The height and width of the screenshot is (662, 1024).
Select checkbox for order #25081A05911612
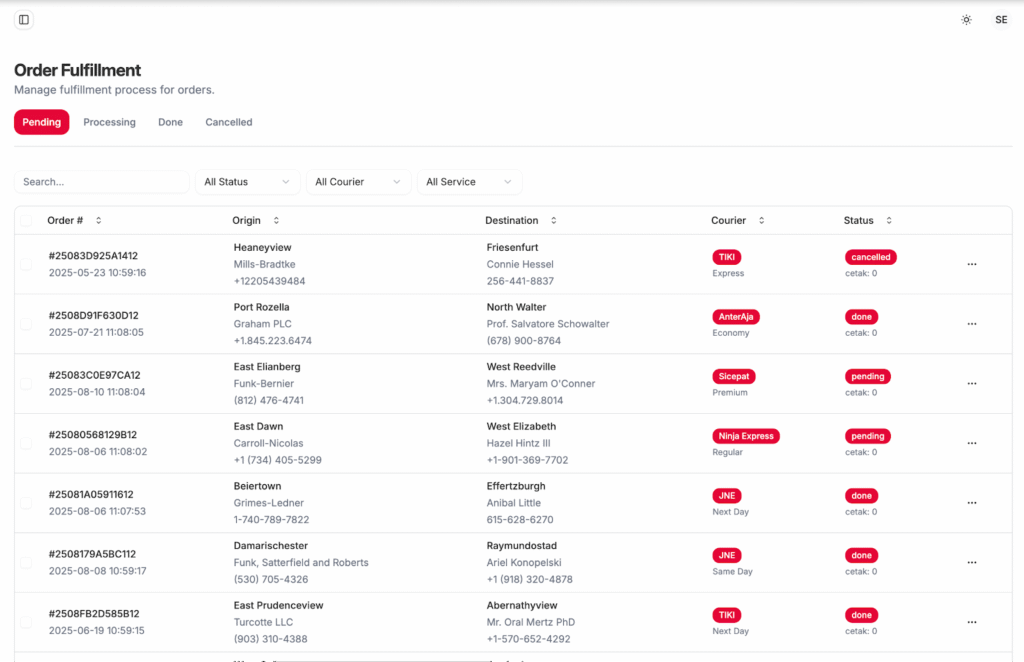pos(26,503)
